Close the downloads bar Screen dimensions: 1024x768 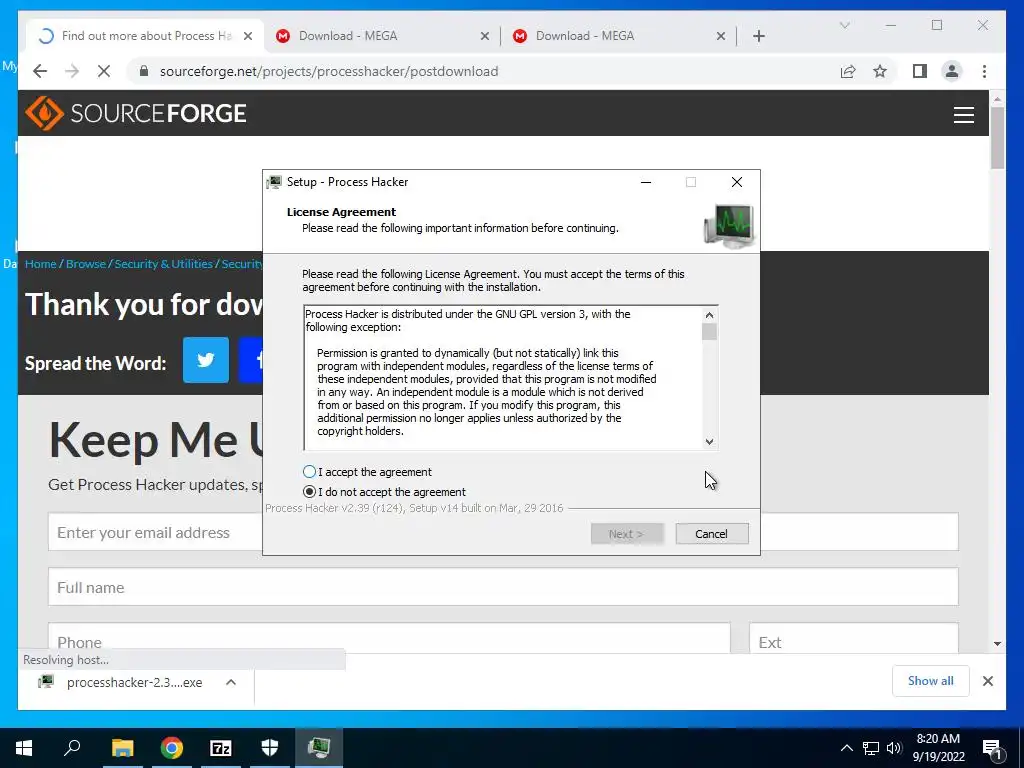(987, 681)
